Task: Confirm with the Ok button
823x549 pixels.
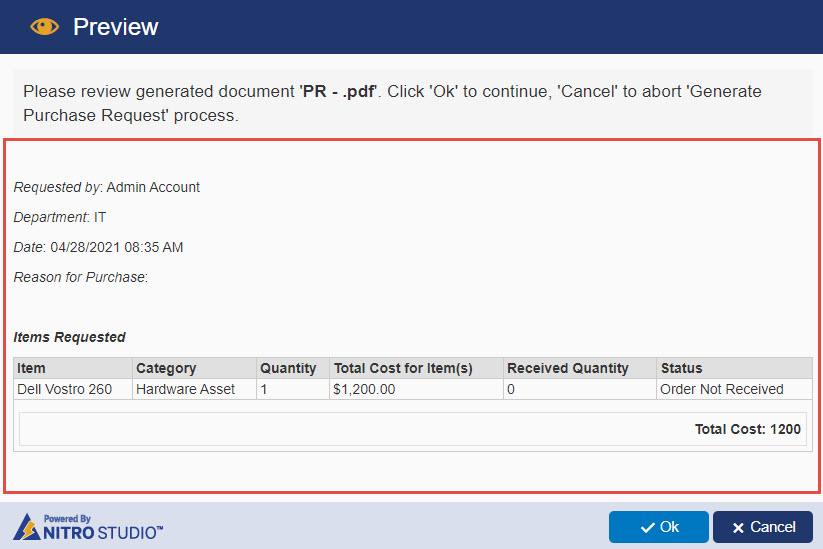Action: point(659,527)
